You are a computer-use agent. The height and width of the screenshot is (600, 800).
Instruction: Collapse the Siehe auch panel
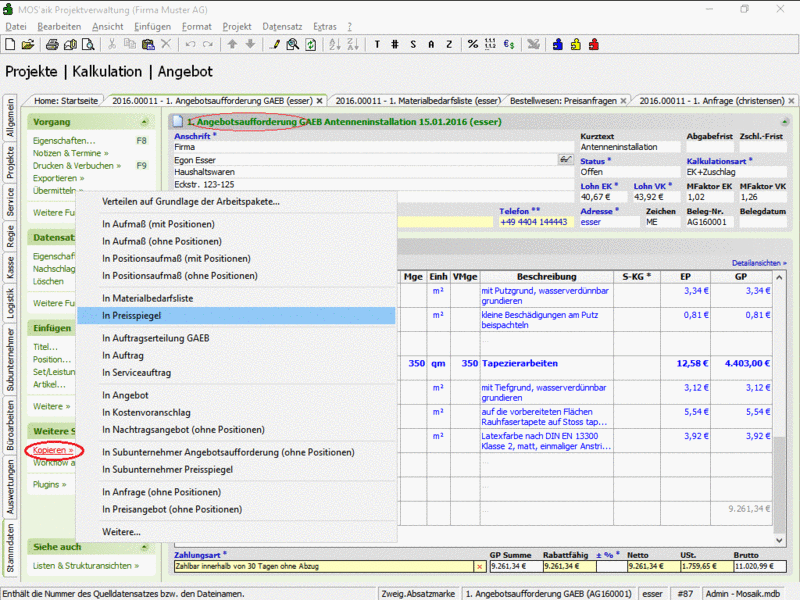coord(144,547)
